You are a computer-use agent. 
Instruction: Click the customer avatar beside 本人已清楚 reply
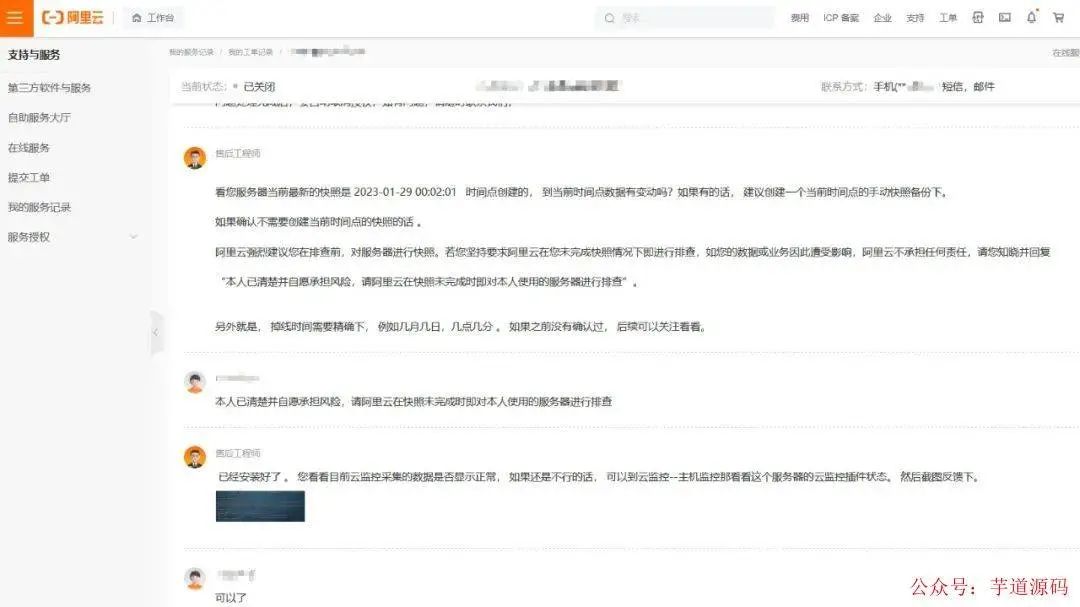[x=195, y=382]
